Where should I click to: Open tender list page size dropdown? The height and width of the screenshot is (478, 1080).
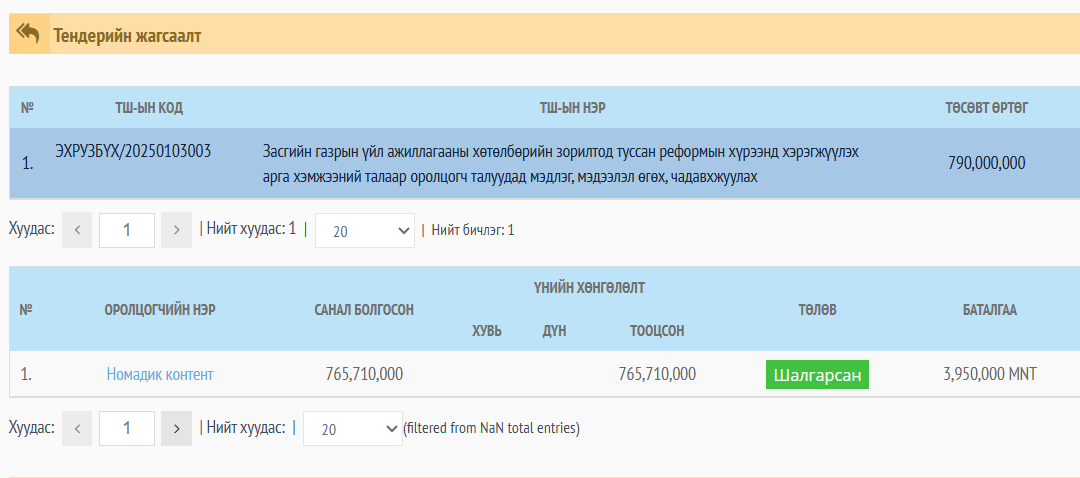click(365, 231)
